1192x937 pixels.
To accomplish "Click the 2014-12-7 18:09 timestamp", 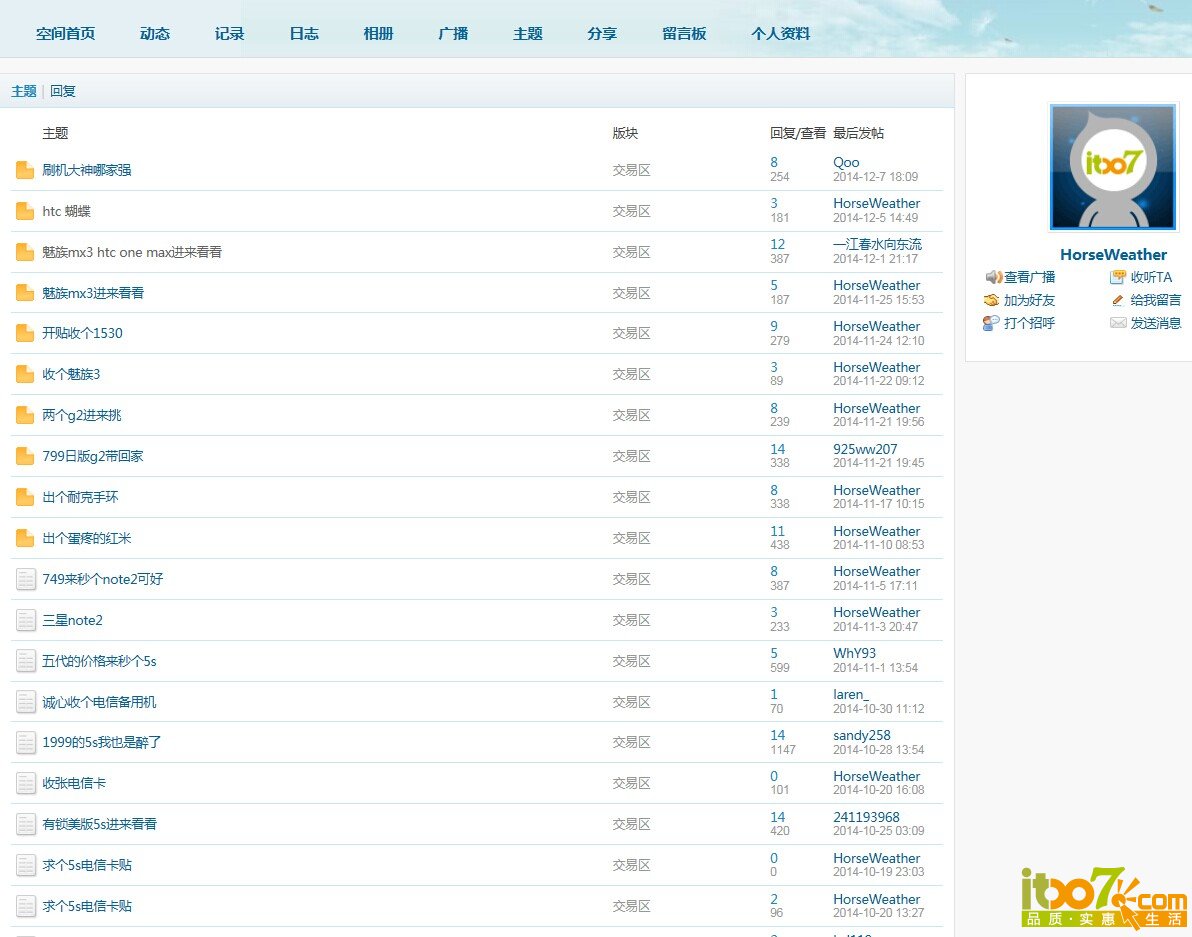I will pos(876,177).
